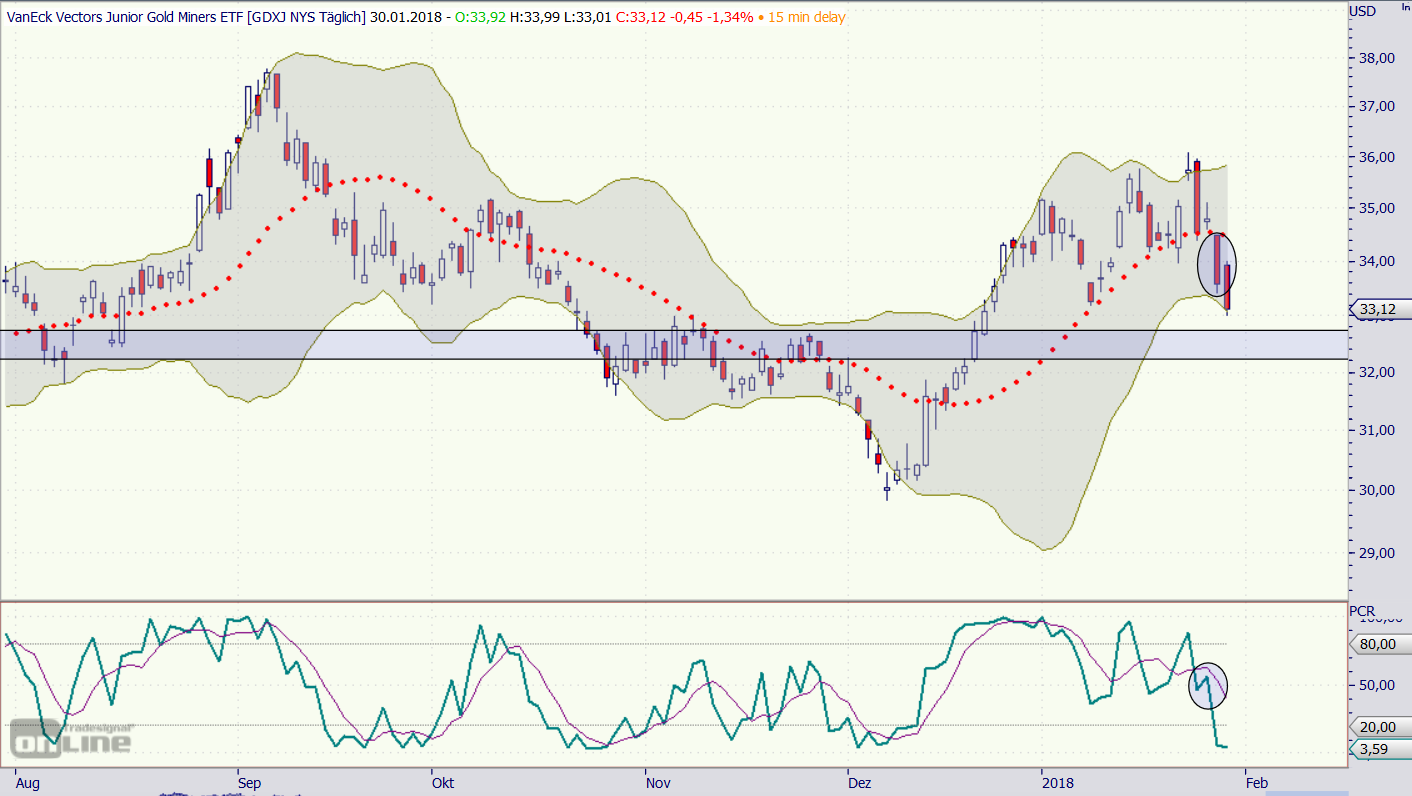This screenshot has height=796, width=1412.
Task: Select the "[GDXJ NYS Täglich]" symbol text
Action: pos(306,17)
